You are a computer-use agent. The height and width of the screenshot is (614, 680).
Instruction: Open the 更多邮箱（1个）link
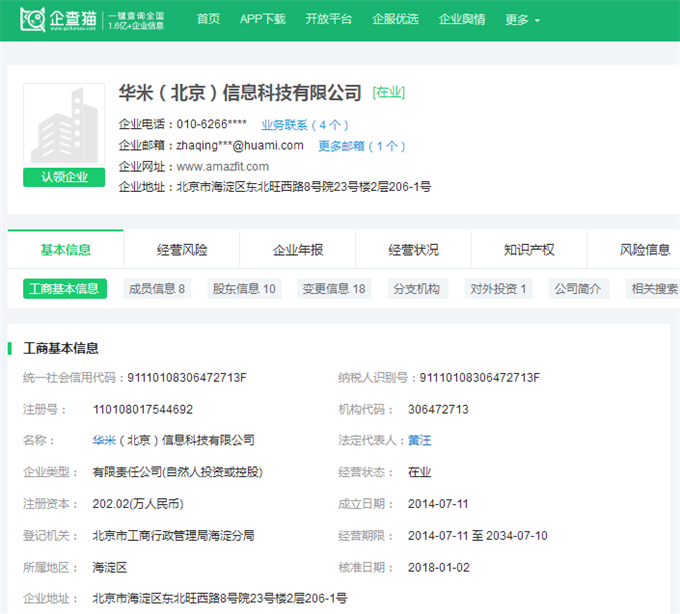(362, 146)
